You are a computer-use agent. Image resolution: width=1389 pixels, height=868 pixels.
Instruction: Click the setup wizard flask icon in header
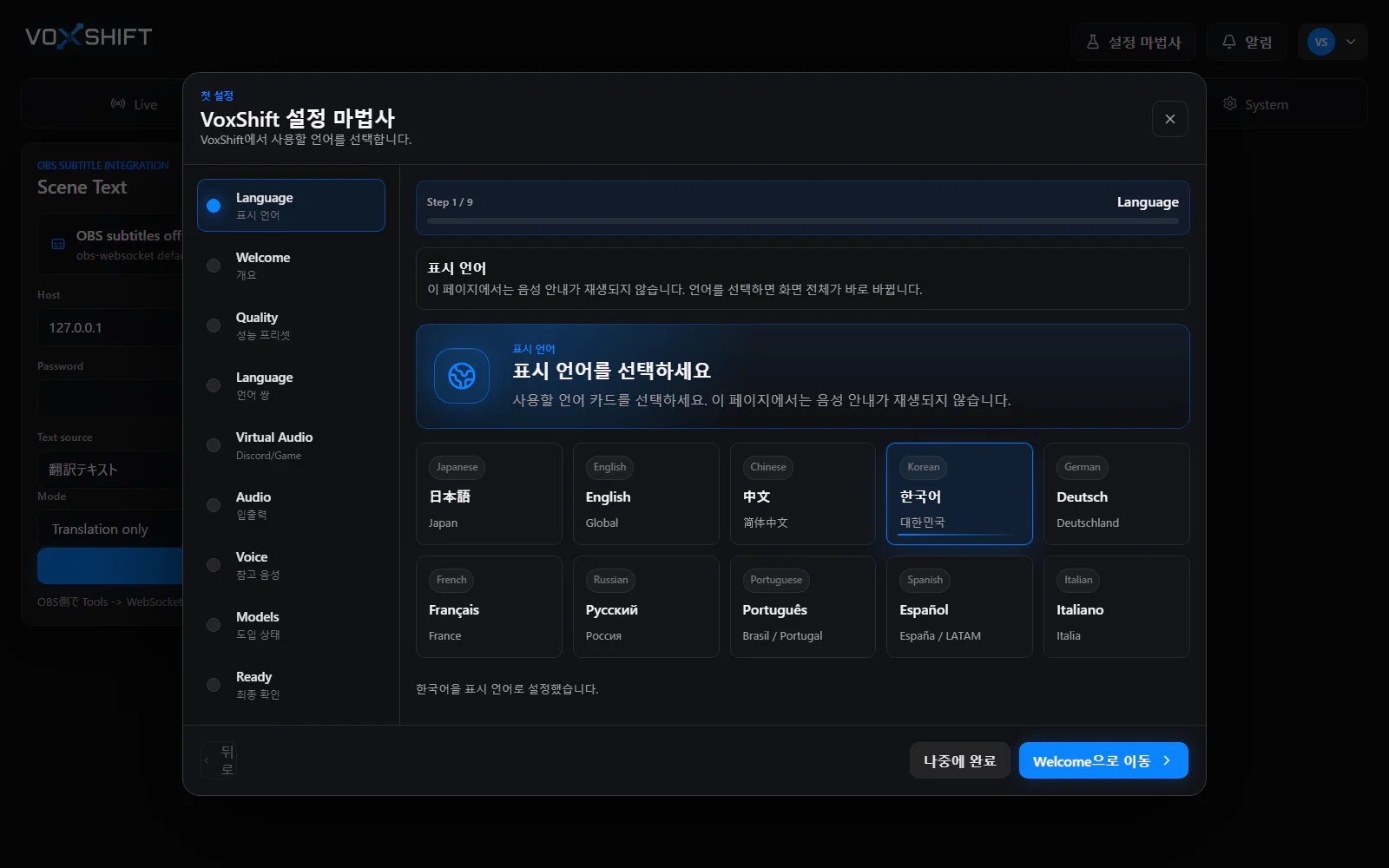pyautogui.click(x=1093, y=42)
